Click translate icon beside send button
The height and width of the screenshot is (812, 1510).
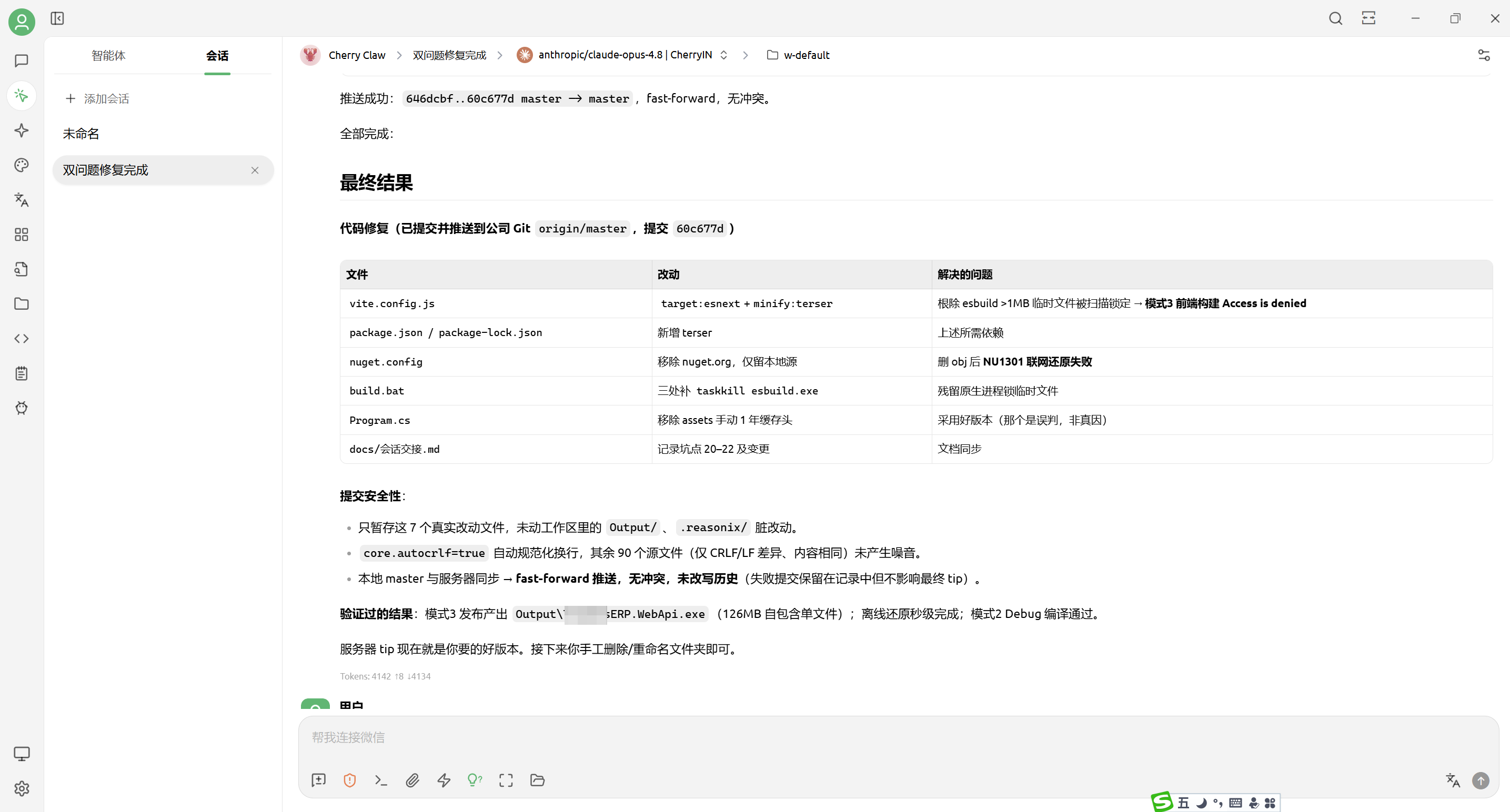click(x=1453, y=780)
